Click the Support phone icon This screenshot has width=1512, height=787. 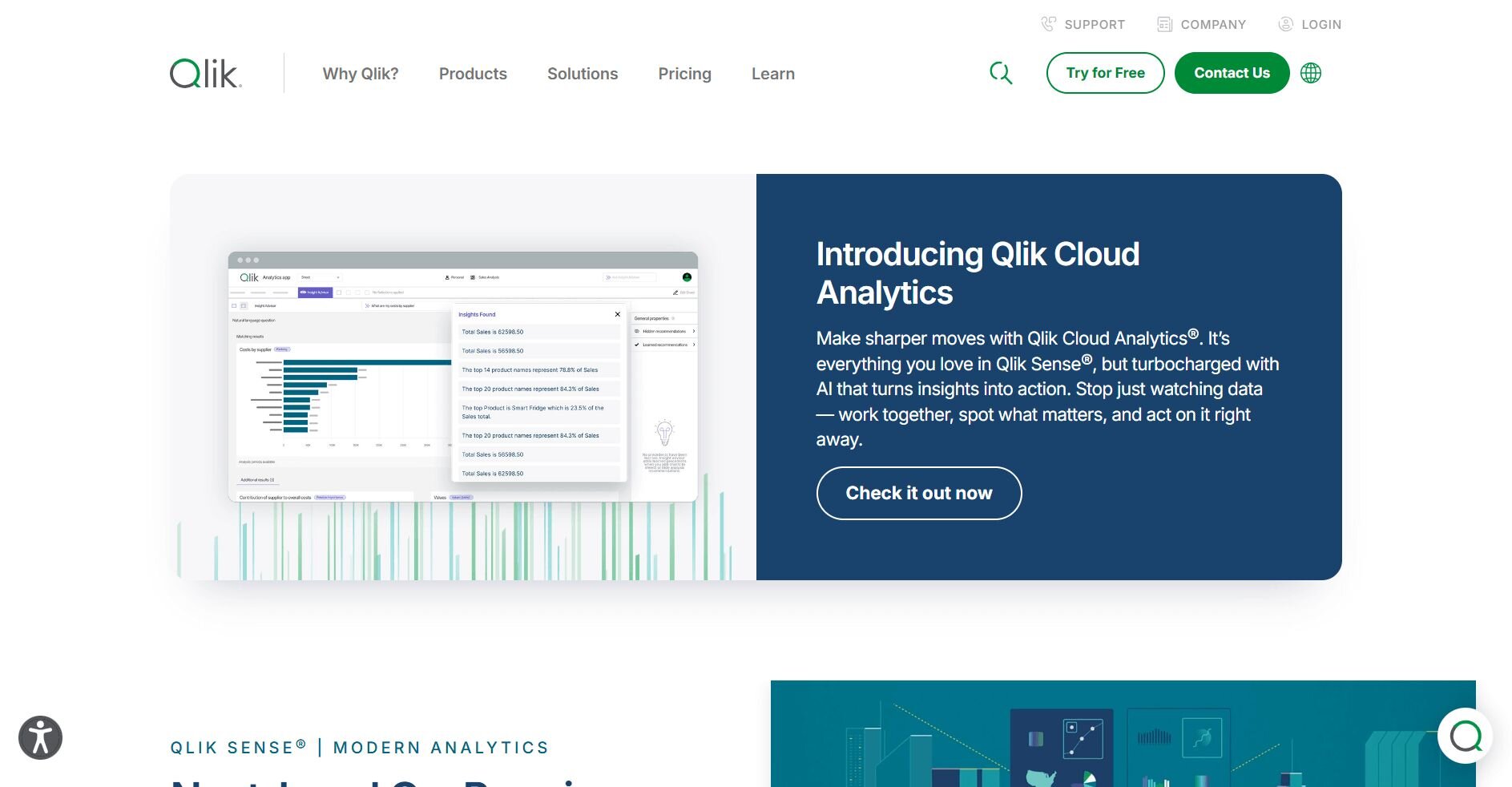[x=1048, y=24]
